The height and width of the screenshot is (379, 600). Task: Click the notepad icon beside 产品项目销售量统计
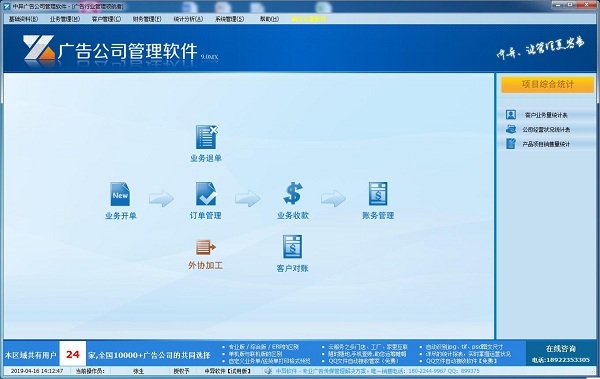511,144
